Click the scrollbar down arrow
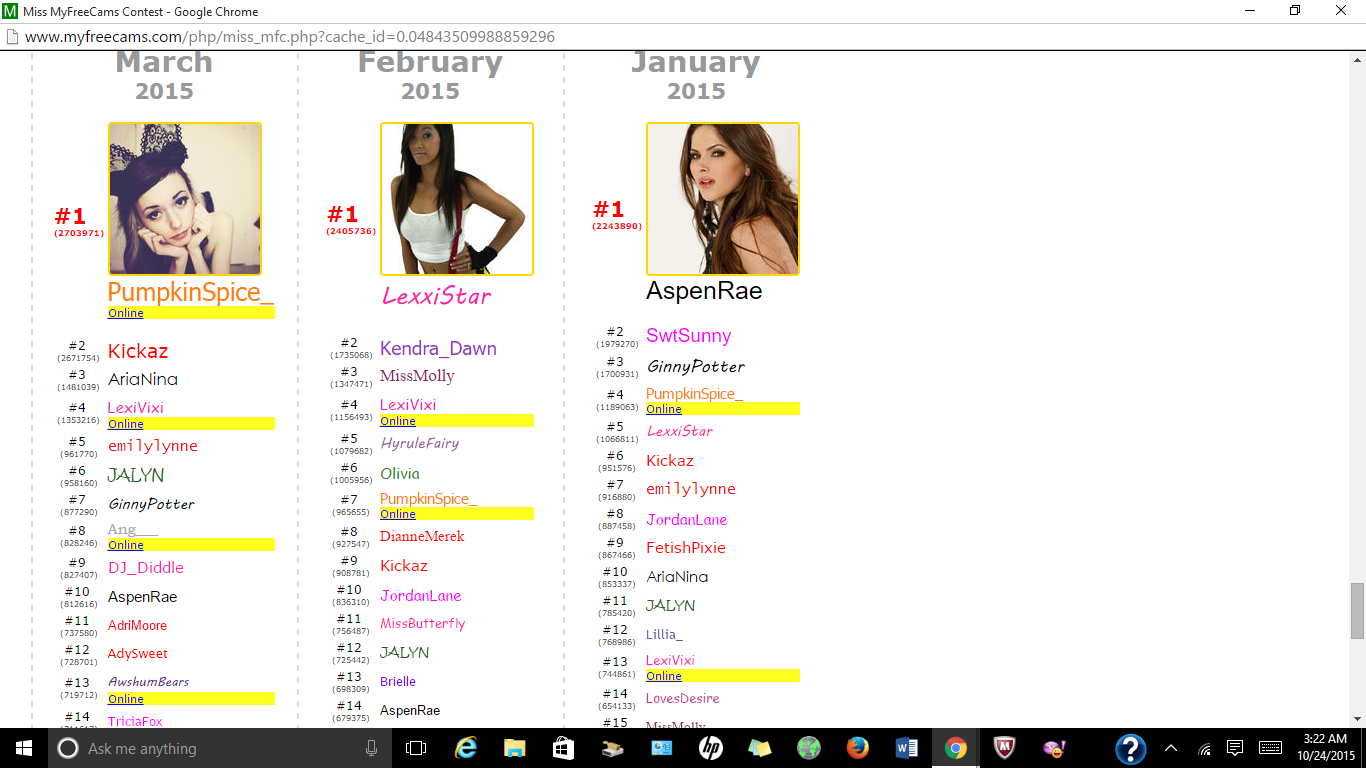Image resolution: width=1366 pixels, height=768 pixels. point(1357,718)
